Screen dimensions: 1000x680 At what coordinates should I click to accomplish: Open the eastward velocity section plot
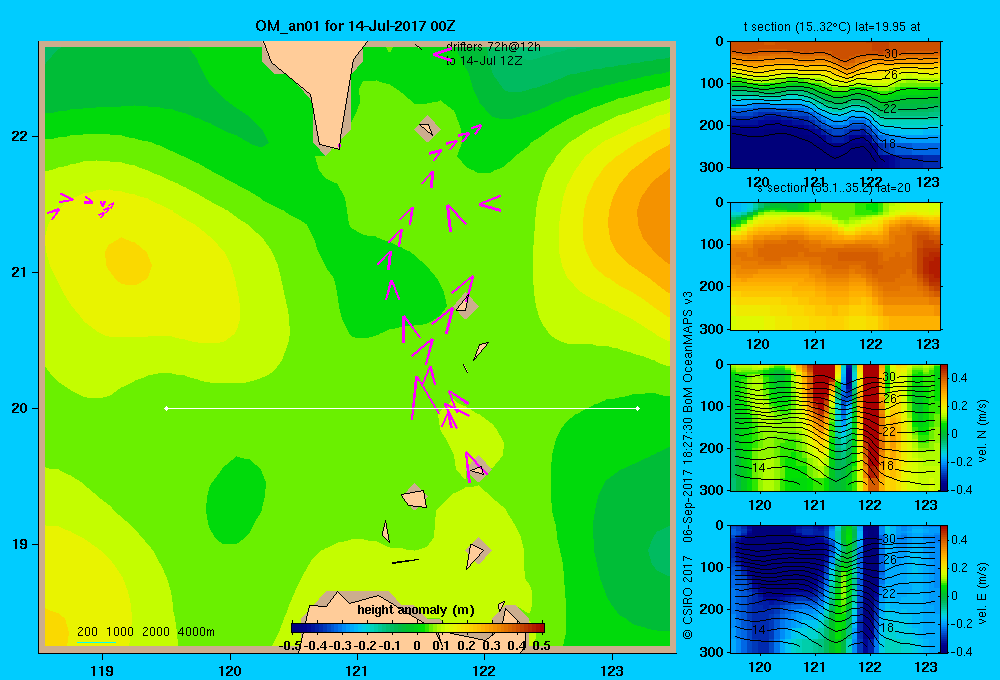click(835, 589)
